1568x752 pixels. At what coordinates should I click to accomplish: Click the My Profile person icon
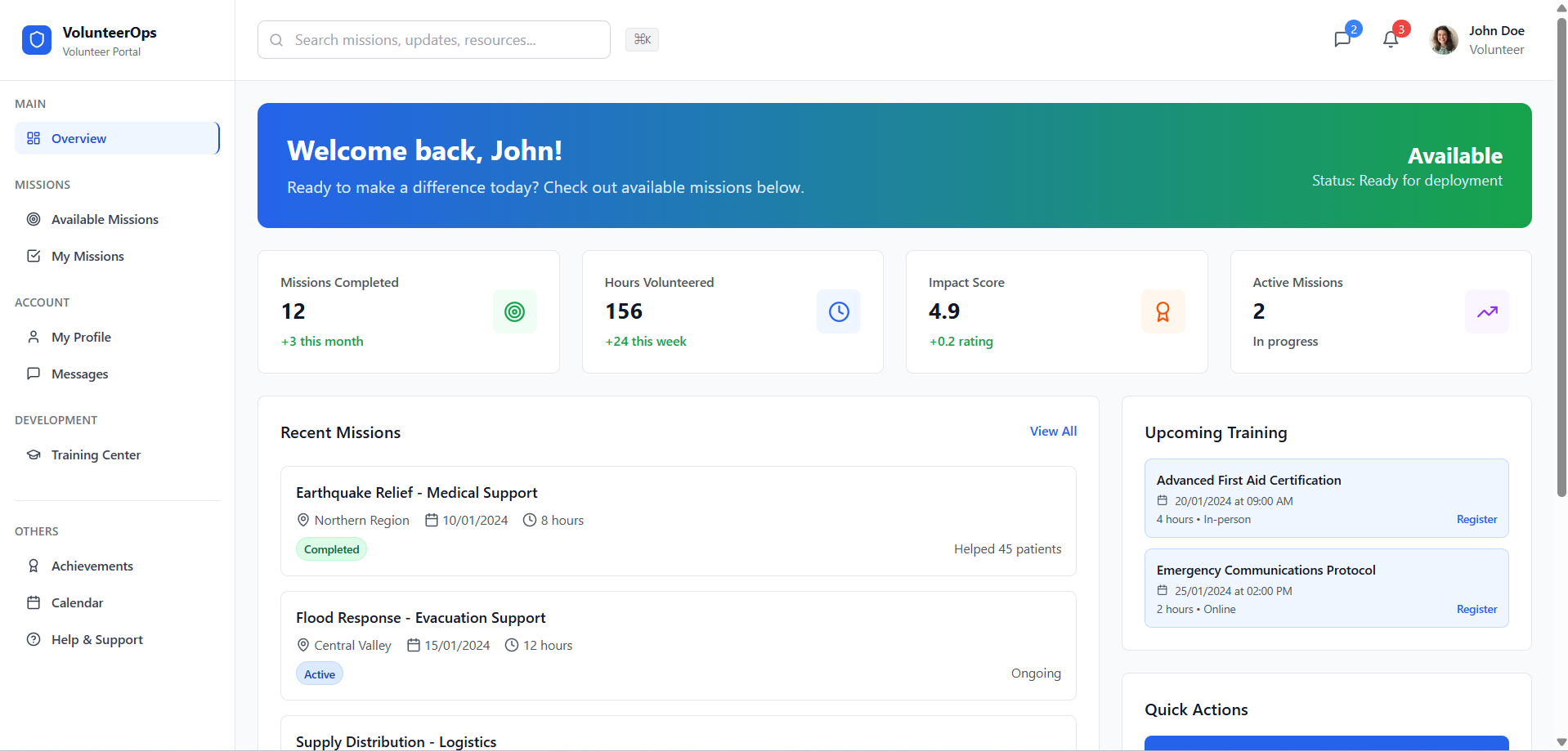34,337
